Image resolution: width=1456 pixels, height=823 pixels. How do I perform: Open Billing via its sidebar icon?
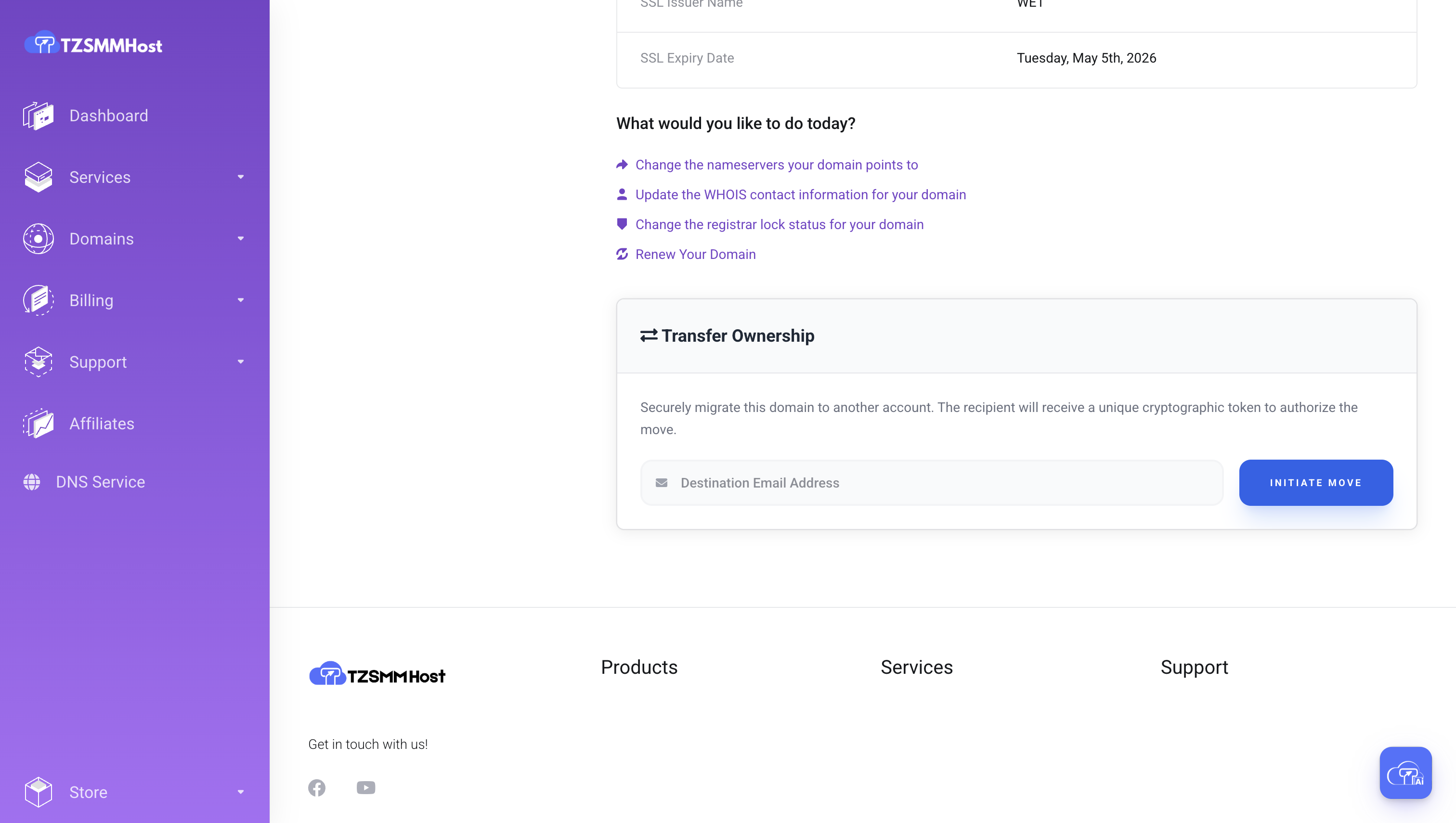coord(38,300)
